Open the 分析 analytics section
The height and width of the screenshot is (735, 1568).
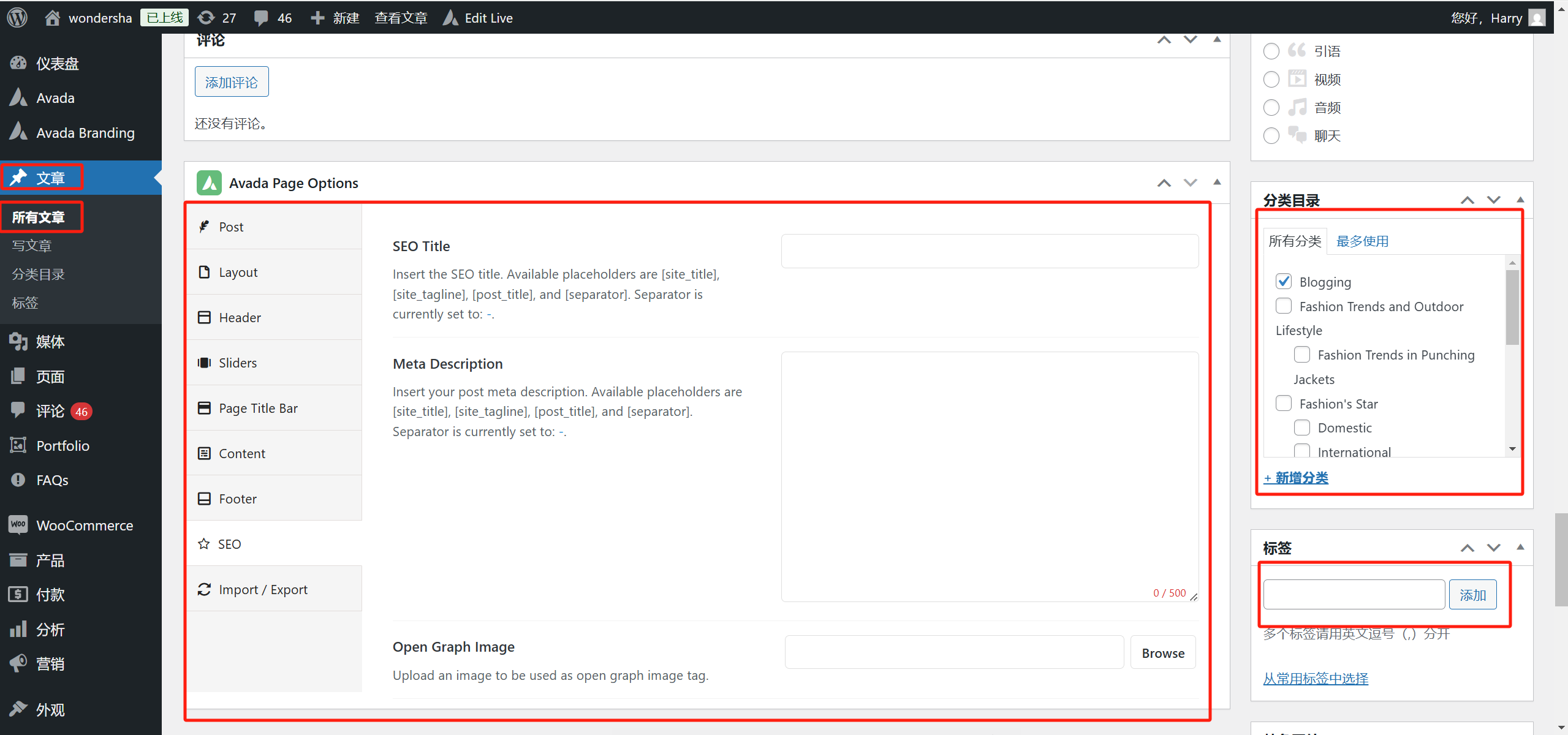click(51, 628)
